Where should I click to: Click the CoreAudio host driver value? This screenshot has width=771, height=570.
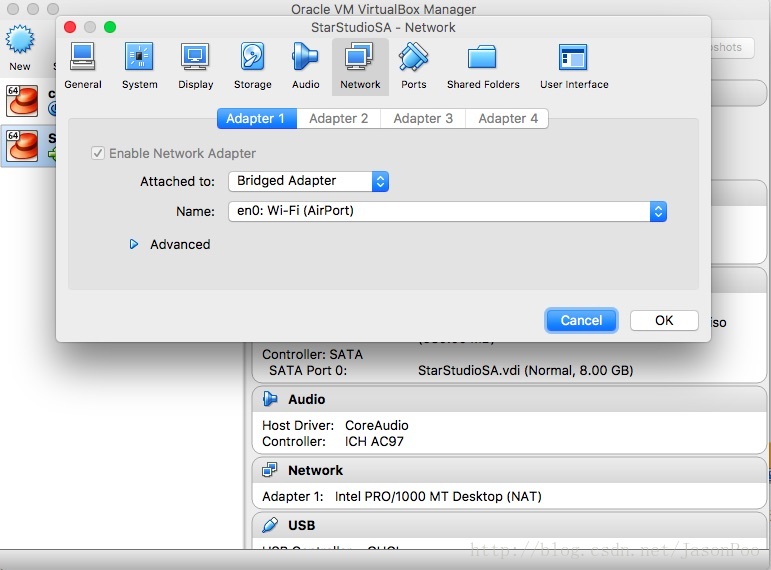point(377,425)
